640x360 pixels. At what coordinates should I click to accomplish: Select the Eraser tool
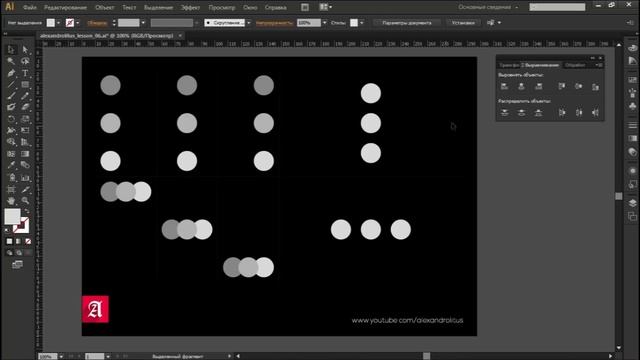(x=25, y=107)
